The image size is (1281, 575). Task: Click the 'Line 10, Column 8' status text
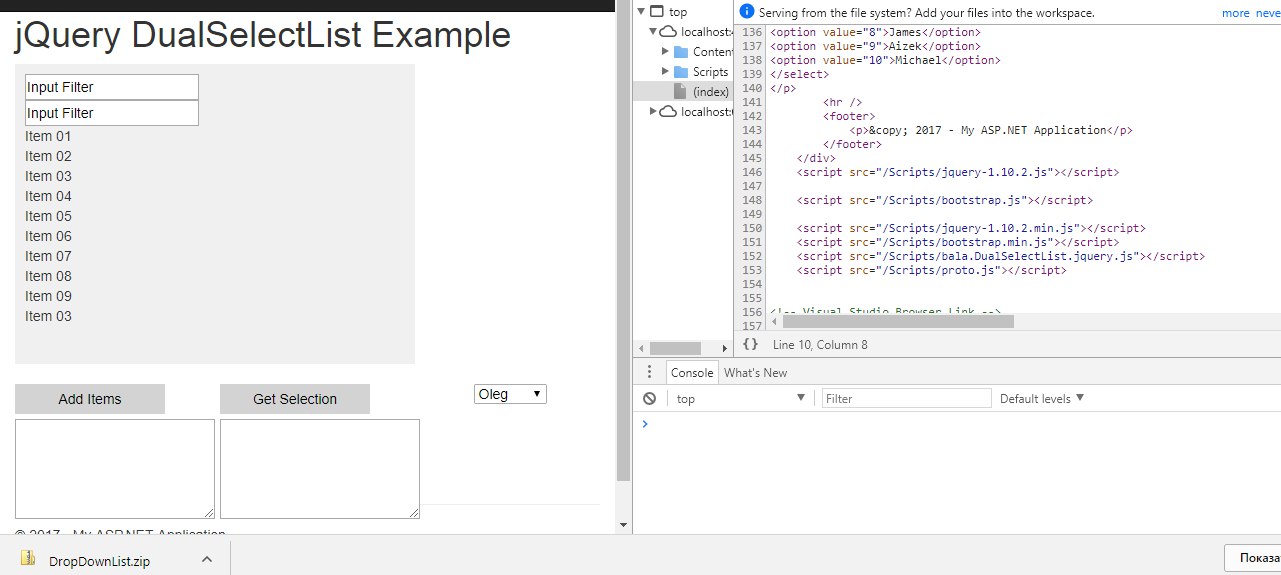pyautogui.click(x=820, y=345)
